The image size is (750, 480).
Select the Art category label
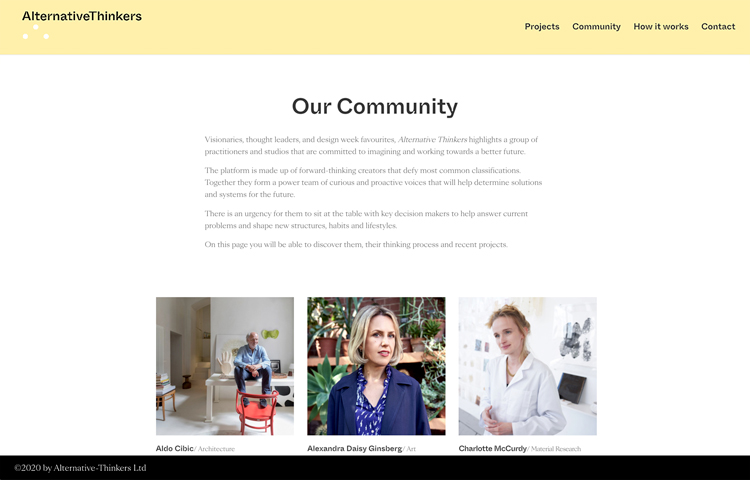411,449
